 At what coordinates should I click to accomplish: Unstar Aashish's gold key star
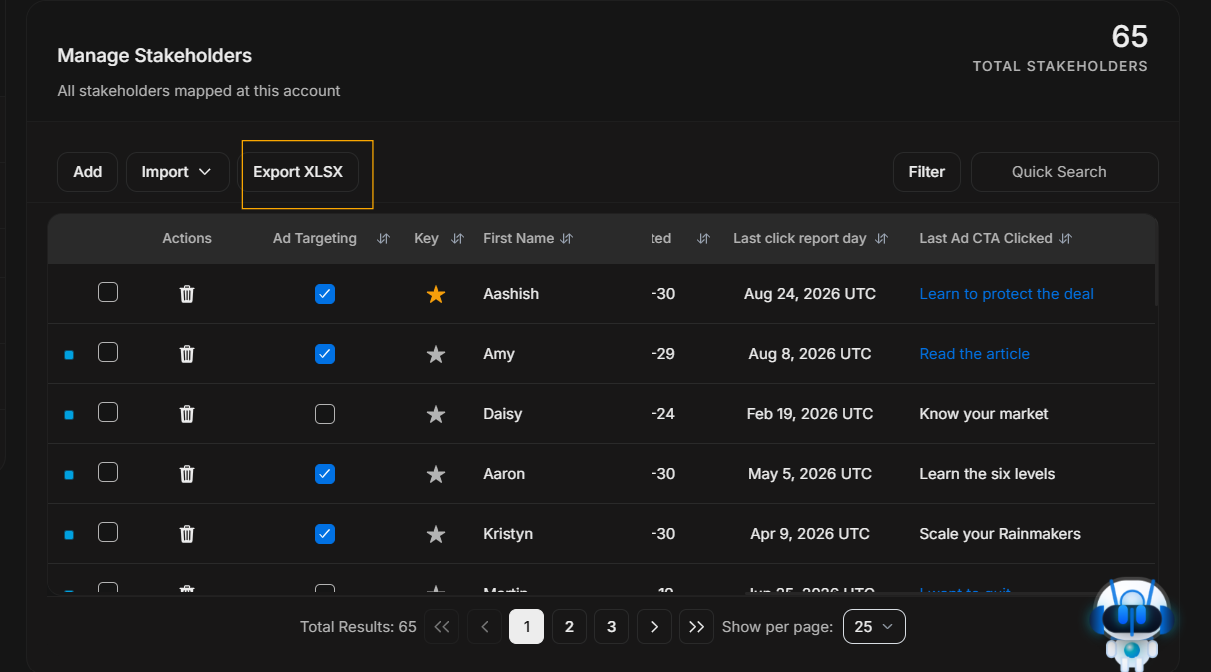click(435, 294)
